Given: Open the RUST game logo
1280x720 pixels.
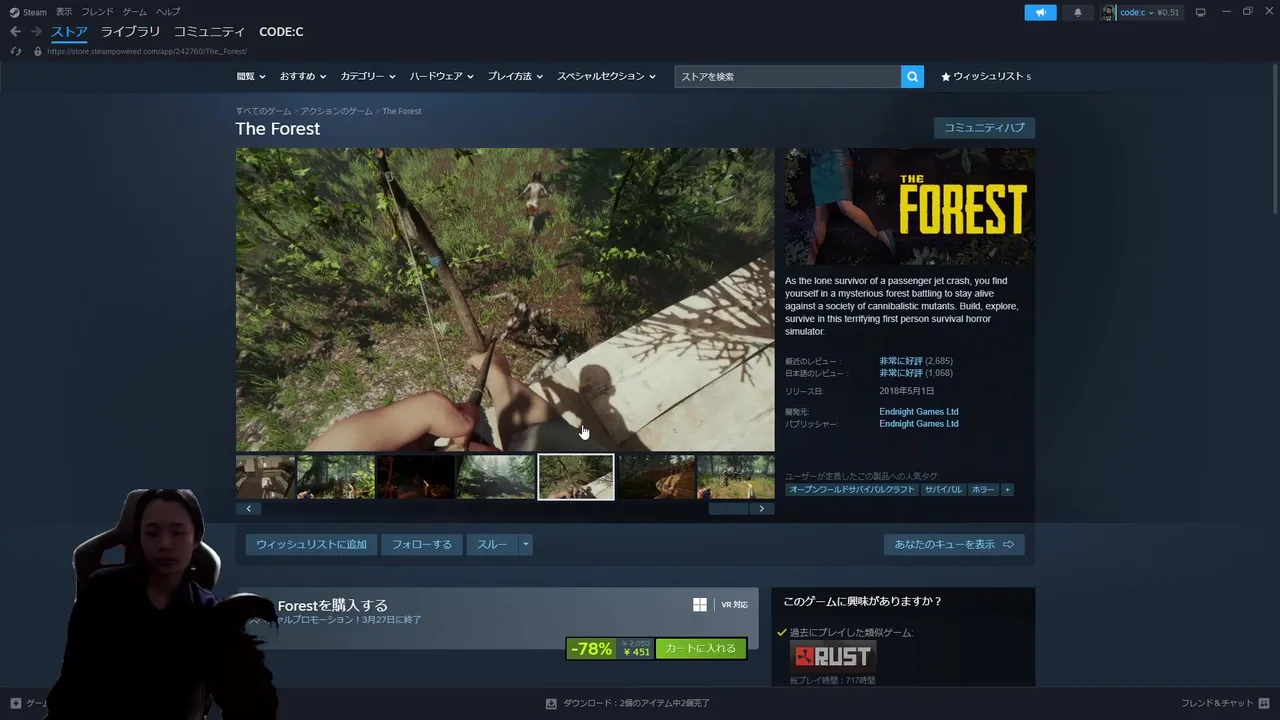Looking at the screenshot, I should click(834, 656).
